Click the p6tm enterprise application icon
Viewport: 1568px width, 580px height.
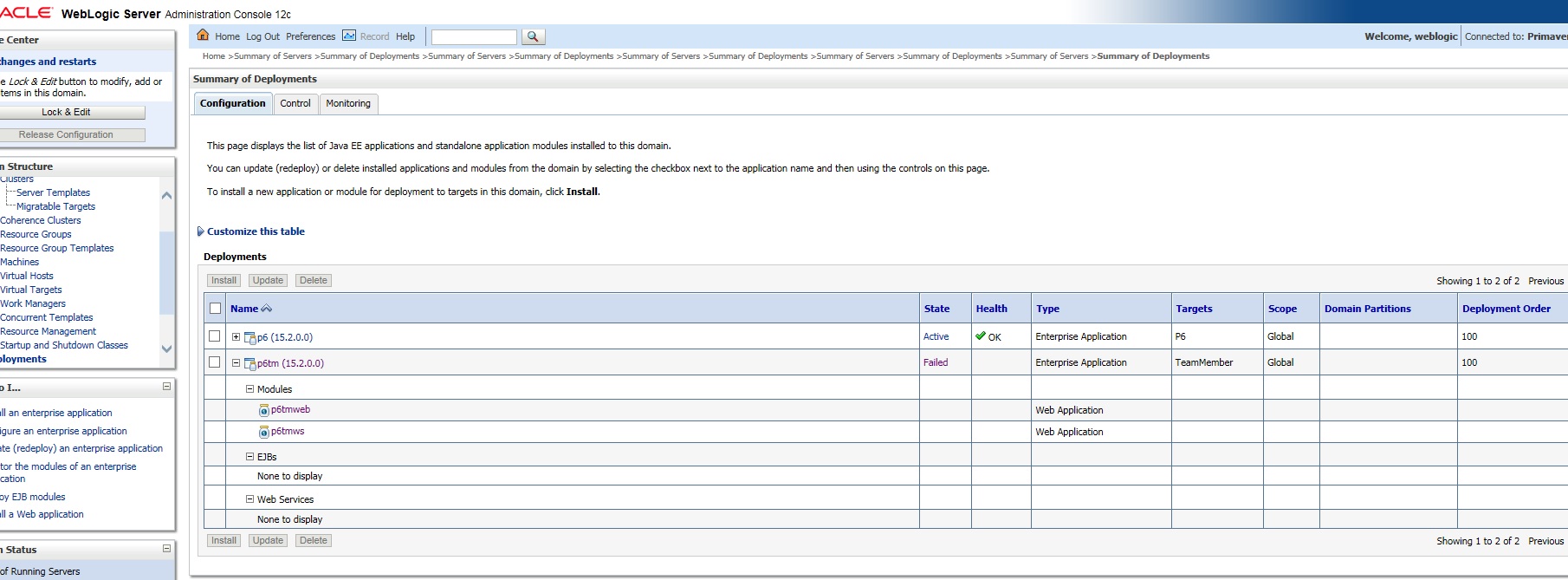pyautogui.click(x=250, y=364)
